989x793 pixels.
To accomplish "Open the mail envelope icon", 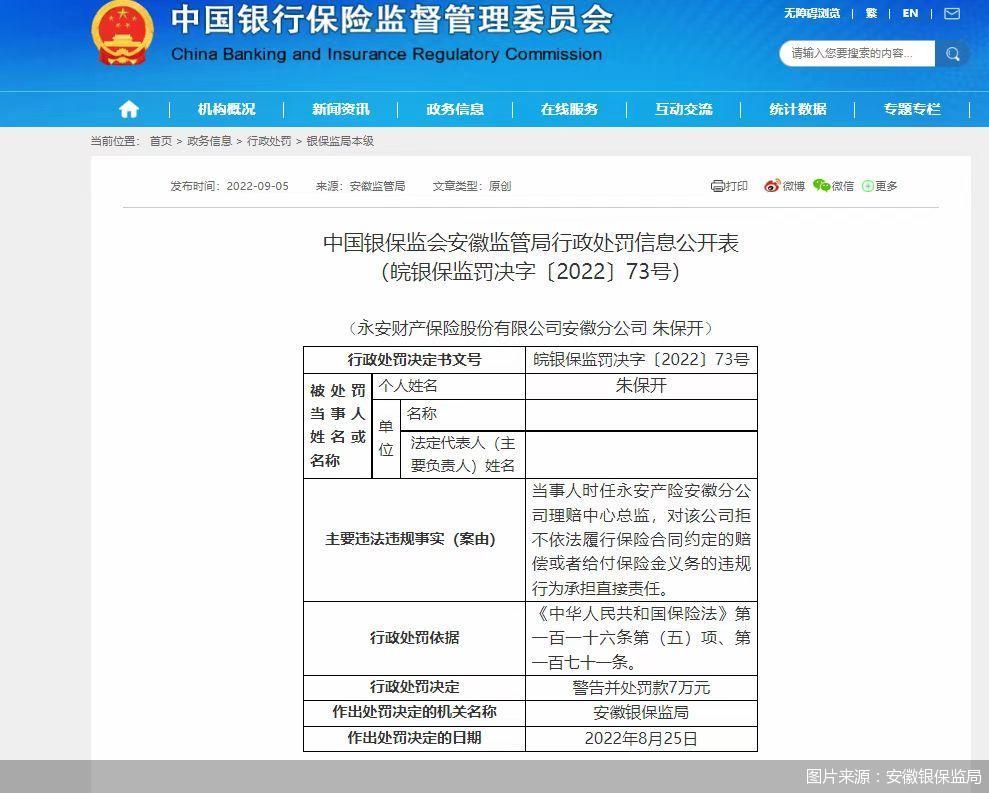I will [952, 13].
